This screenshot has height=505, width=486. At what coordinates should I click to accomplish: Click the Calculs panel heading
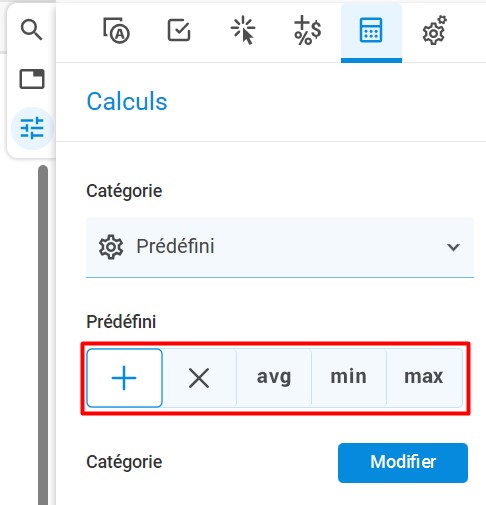[x=127, y=101]
